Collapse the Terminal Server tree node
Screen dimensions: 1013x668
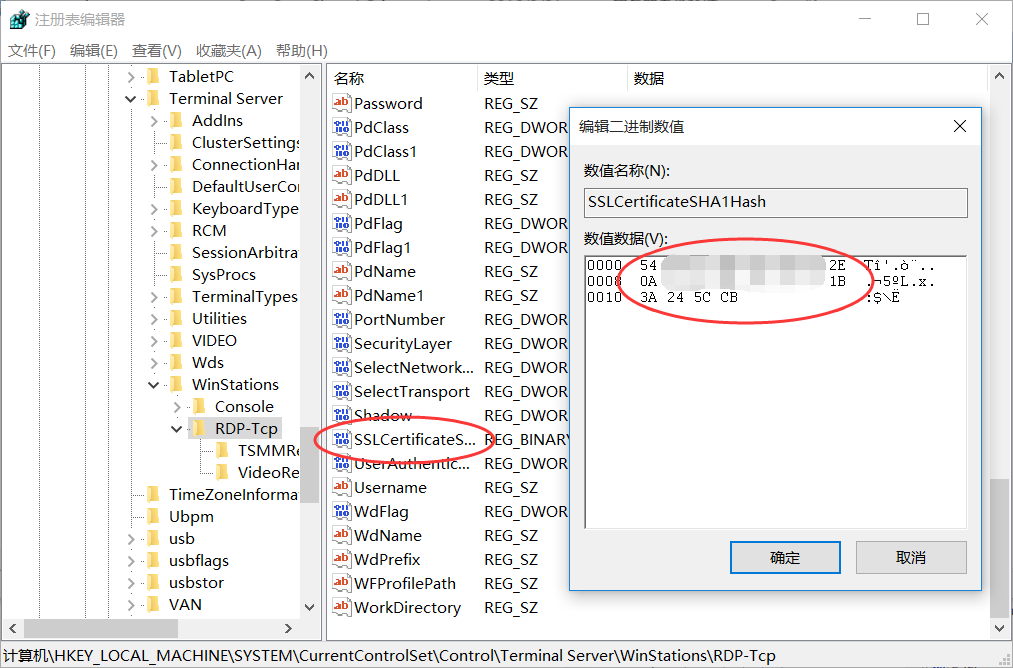[130, 98]
